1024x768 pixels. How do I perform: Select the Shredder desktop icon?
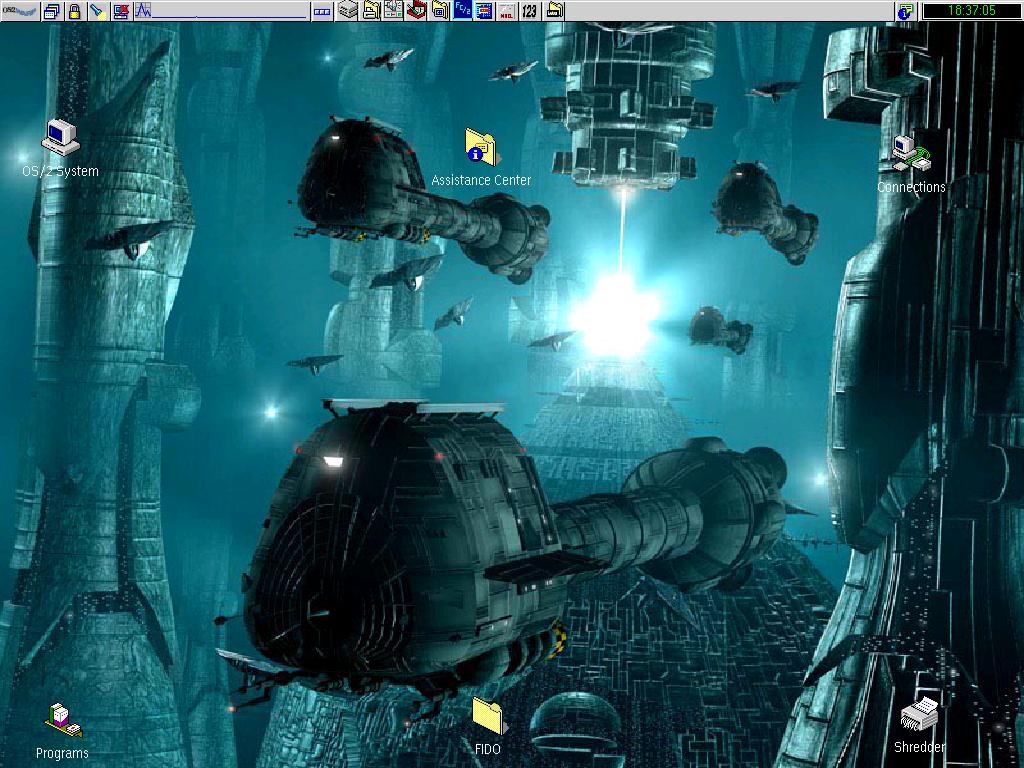click(x=920, y=725)
